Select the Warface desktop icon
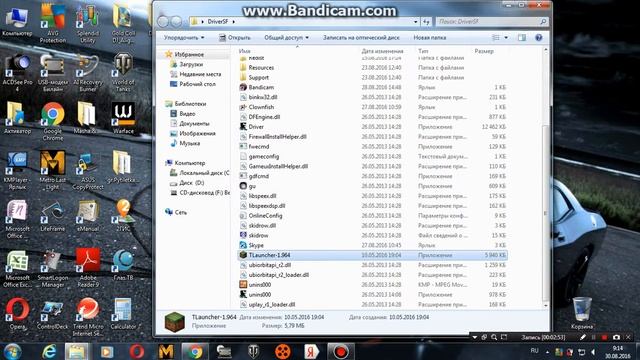Image resolution: width=640 pixels, height=360 pixels. click(123, 118)
